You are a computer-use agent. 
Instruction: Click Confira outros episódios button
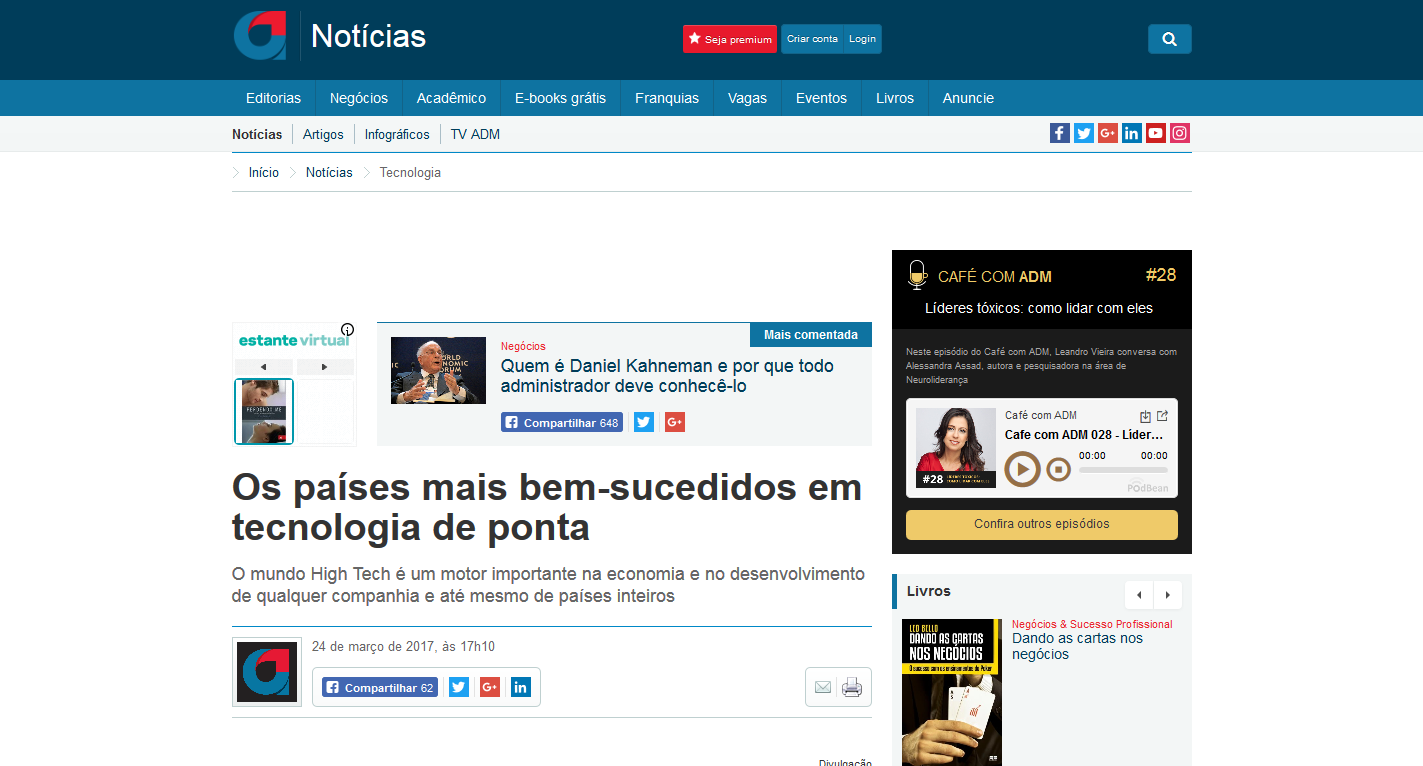point(1042,524)
